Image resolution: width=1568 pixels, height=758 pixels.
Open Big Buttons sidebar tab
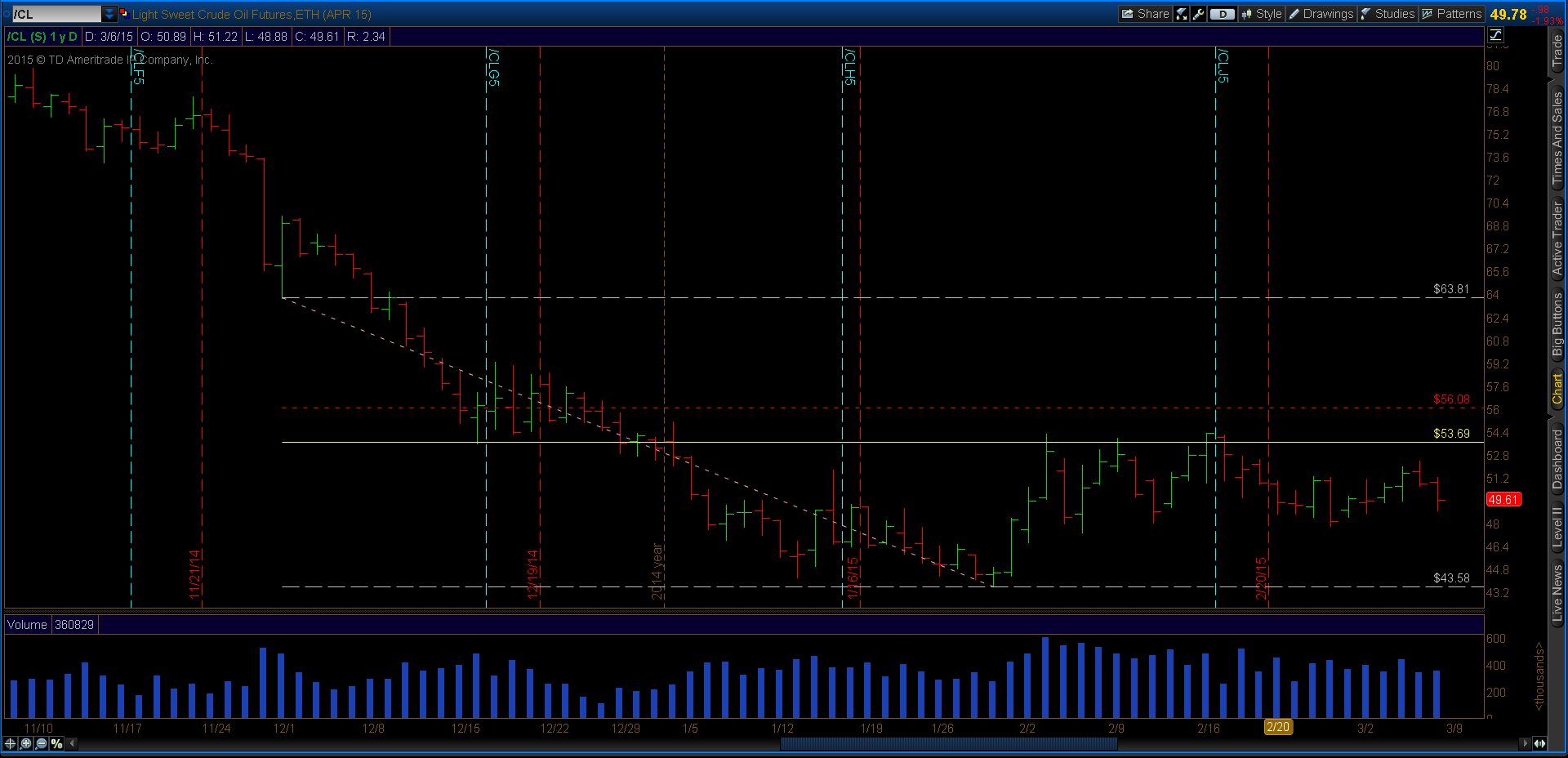click(x=1557, y=324)
